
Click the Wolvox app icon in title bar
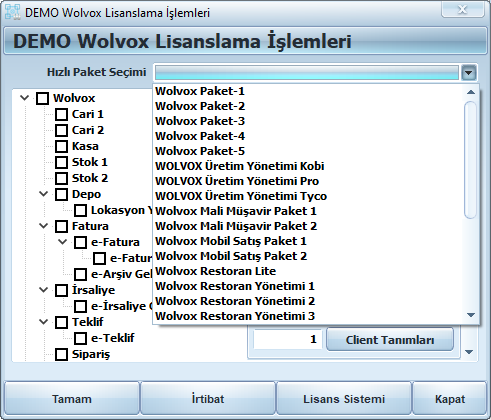tap(13, 12)
